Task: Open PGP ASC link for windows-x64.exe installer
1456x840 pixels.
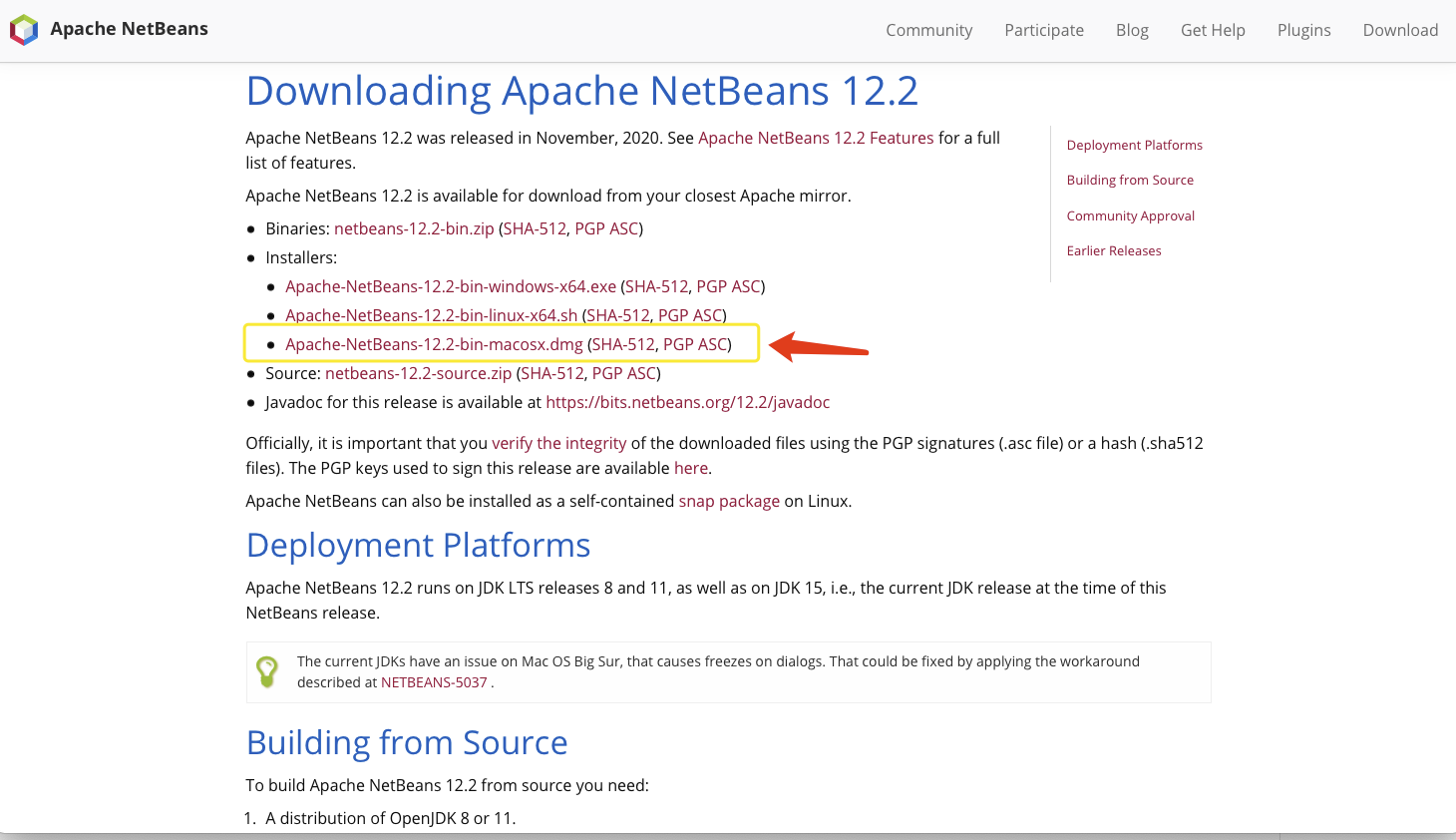Action: click(x=728, y=286)
